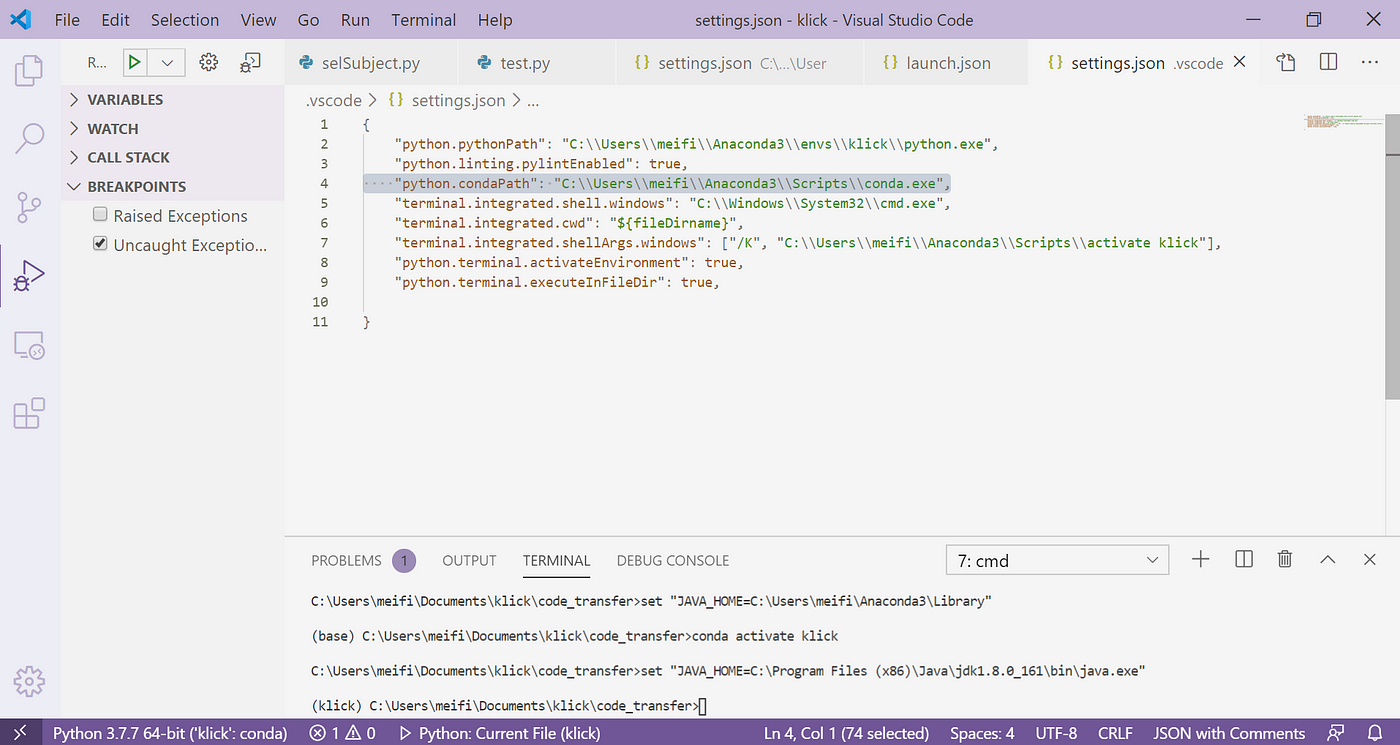This screenshot has height=745, width=1400.
Task: Click the settings.json breadcrumb
Action: (x=458, y=100)
